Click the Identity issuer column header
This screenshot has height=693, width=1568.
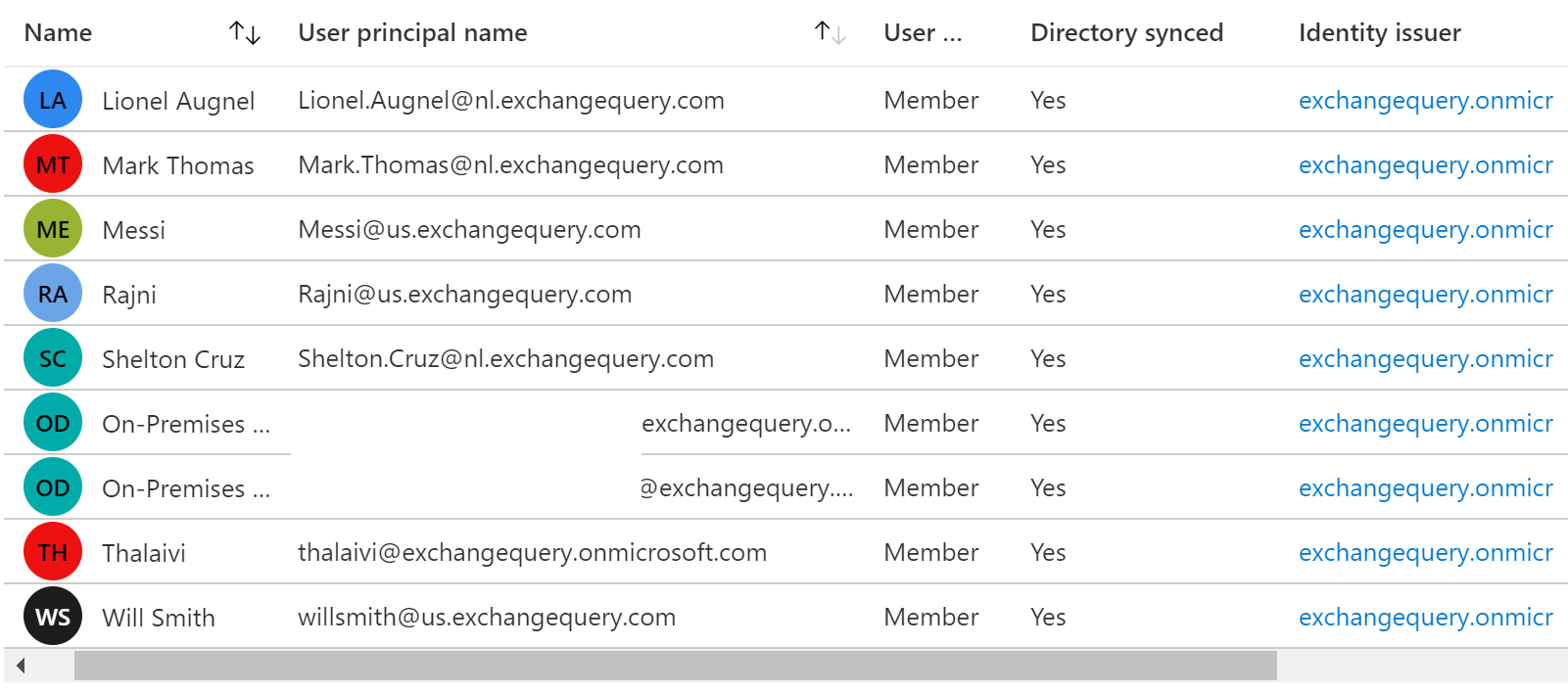tap(1379, 33)
